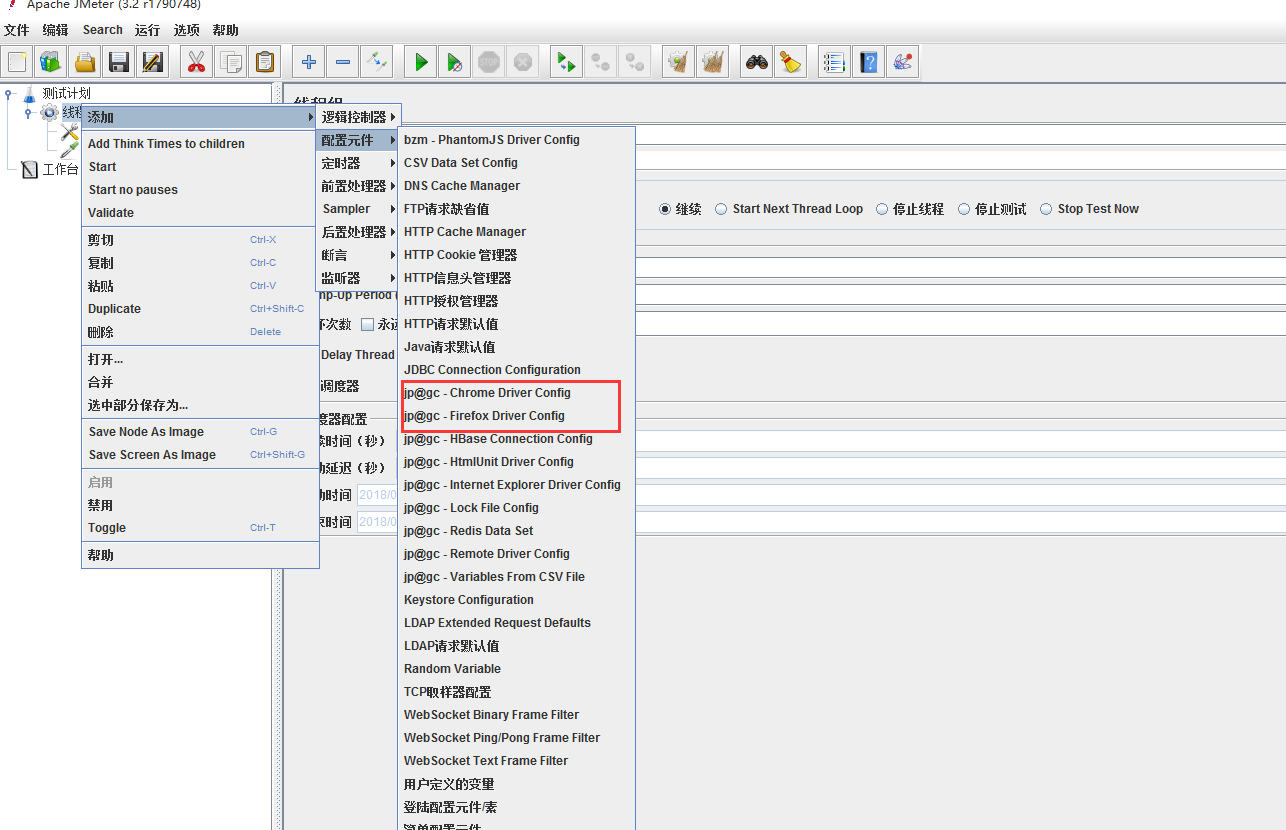Cut the selected element using the scissors icon
Screen dimensions: 1286x830
coord(196,61)
